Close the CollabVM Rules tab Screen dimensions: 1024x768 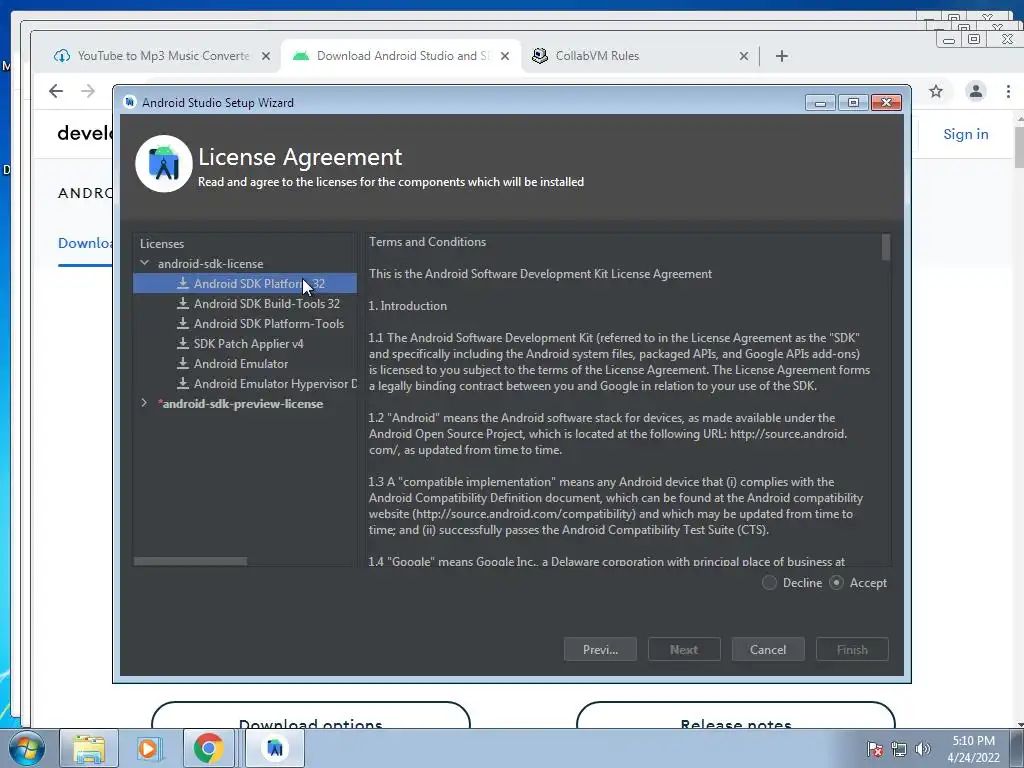(743, 56)
